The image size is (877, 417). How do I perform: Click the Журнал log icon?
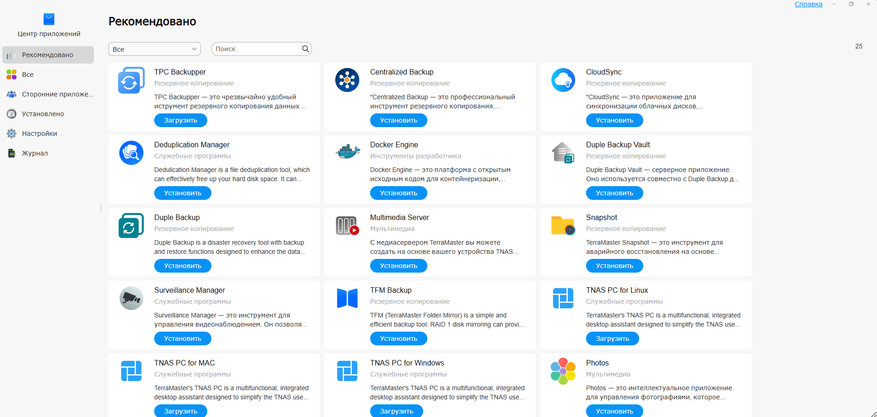[11, 153]
